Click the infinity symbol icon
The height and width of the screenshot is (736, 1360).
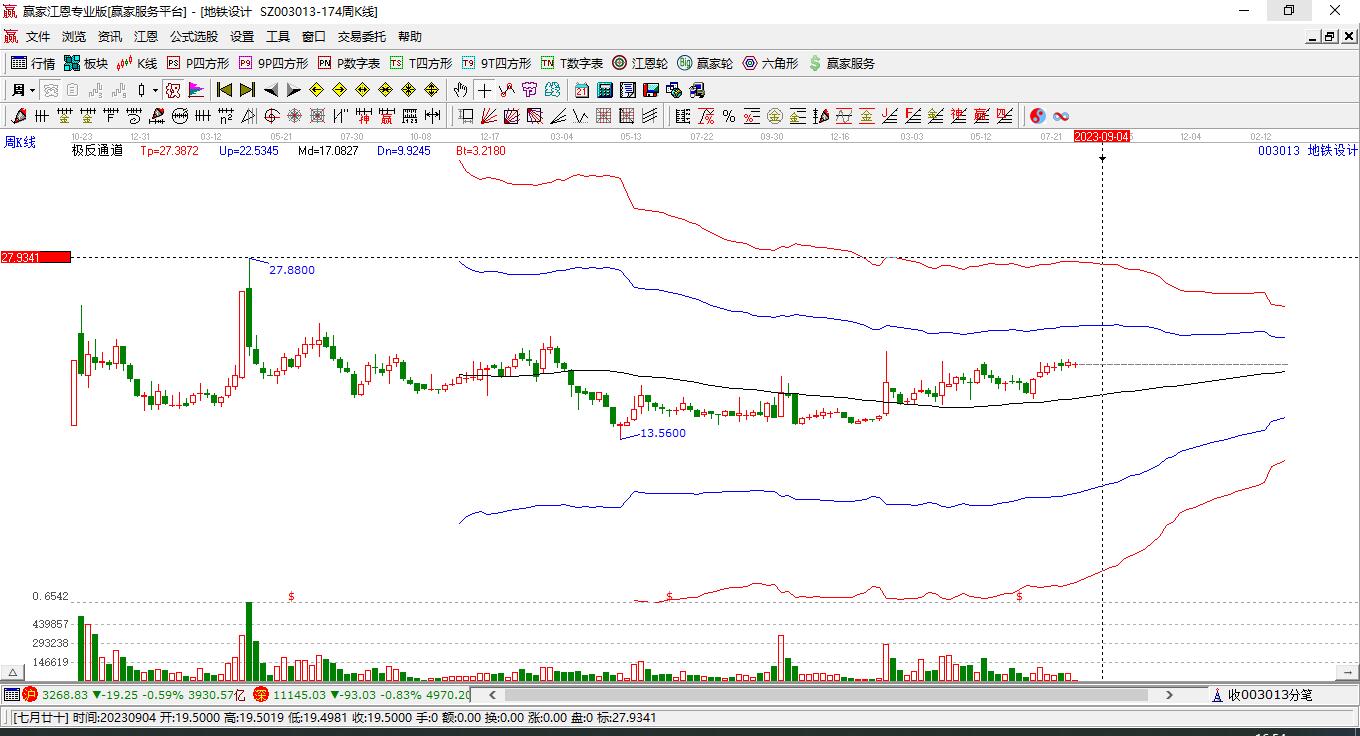(x=1061, y=116)
